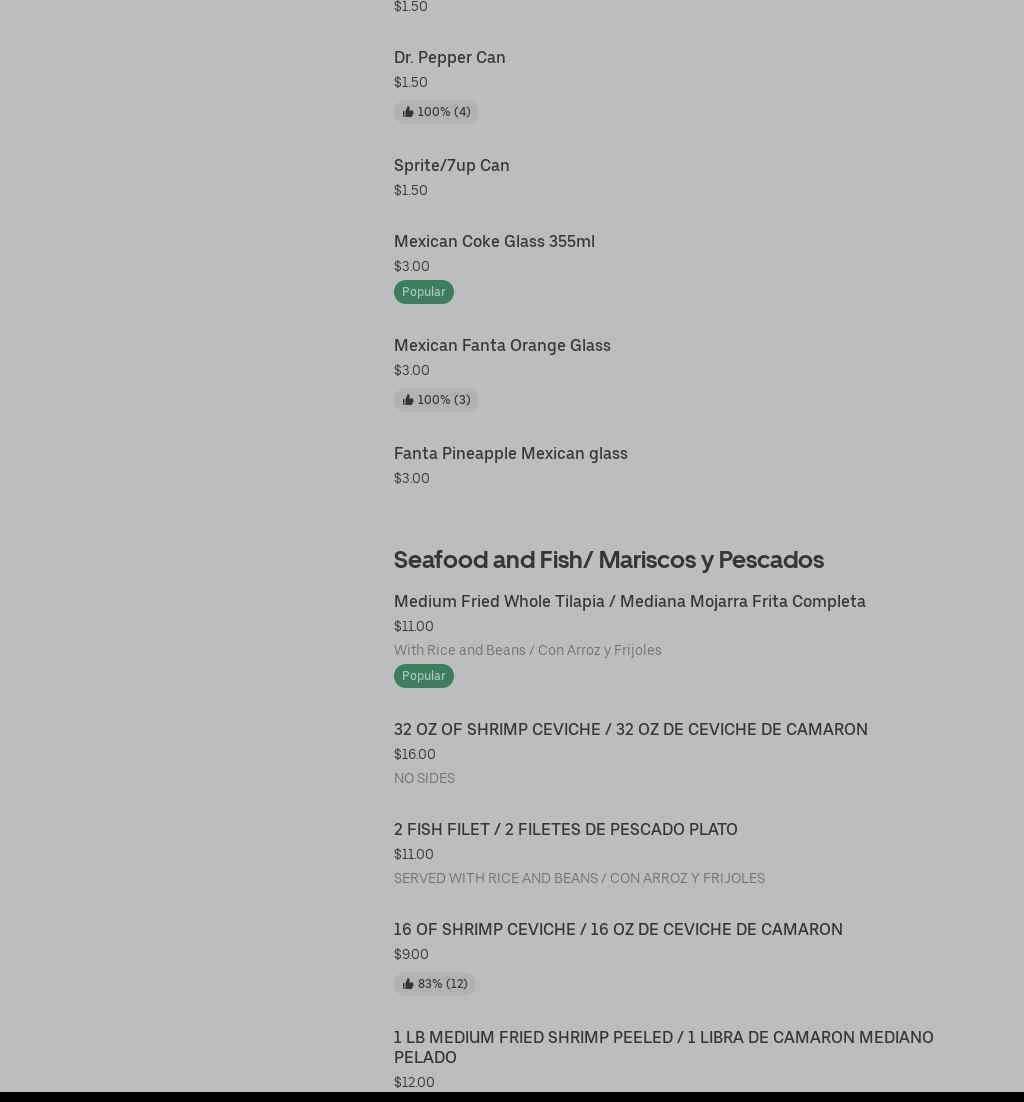The height and width of the screenshot is (1102, 1024).
Task: Open Sprite/7up Can menu item
Action: pos(451,165)
